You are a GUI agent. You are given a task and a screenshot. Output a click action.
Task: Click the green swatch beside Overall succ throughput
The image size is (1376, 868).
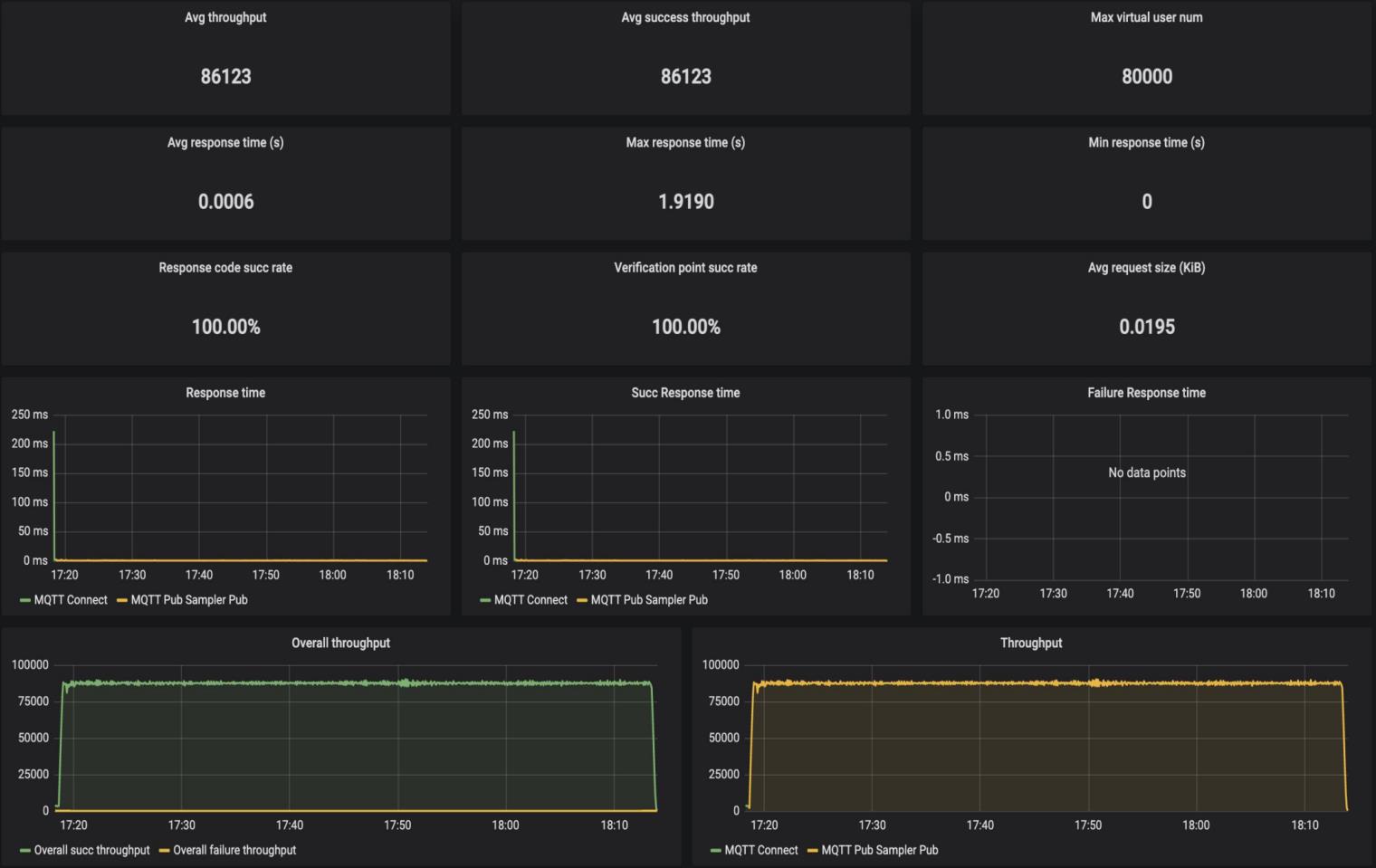click(x=25, y=851)
